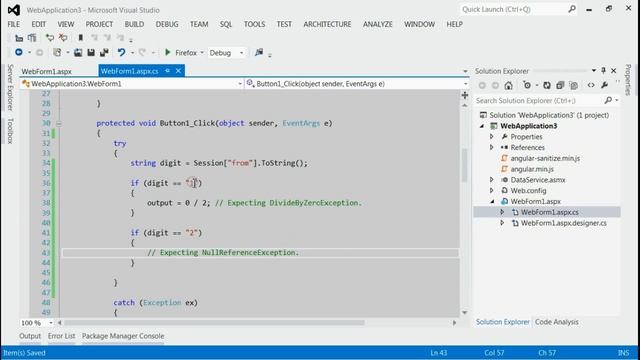
Task: Open the Properties side tab at right edge
Action: click(x=629, y=80)
